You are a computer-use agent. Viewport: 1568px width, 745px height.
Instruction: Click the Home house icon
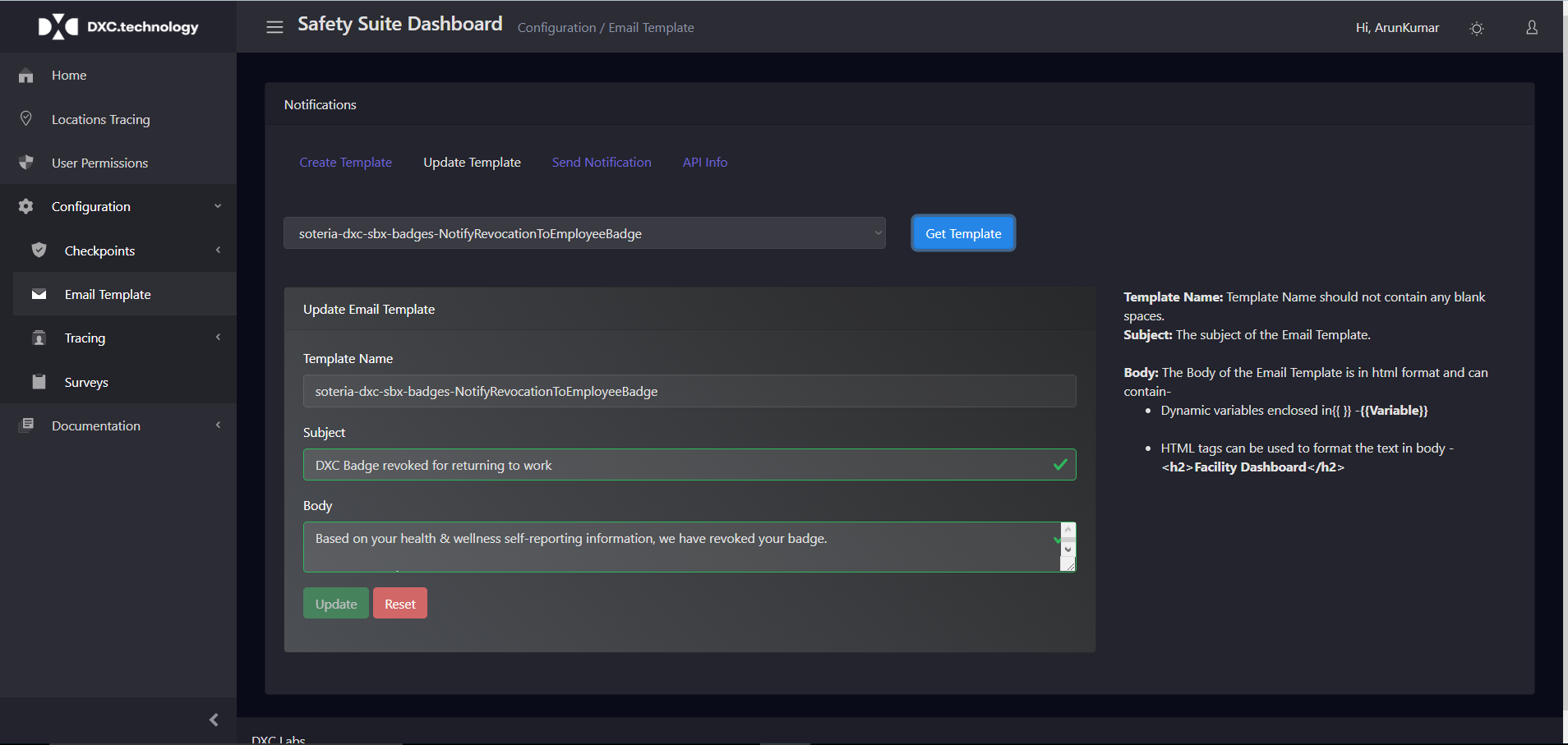[26, 76]
